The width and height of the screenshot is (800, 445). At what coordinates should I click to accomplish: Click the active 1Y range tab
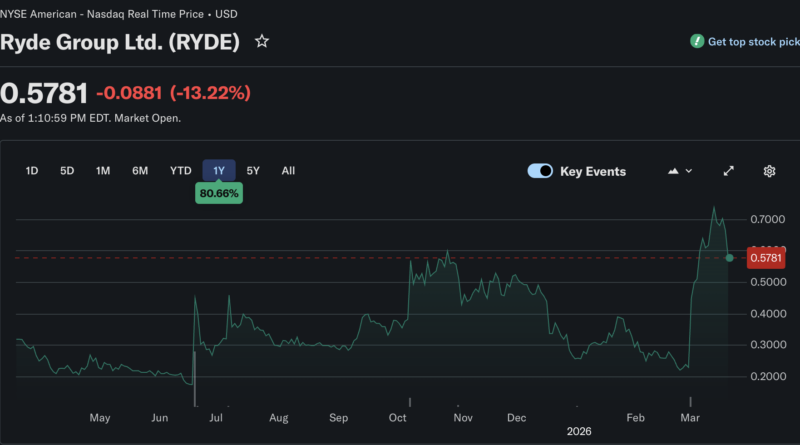[x=219, y=171]
